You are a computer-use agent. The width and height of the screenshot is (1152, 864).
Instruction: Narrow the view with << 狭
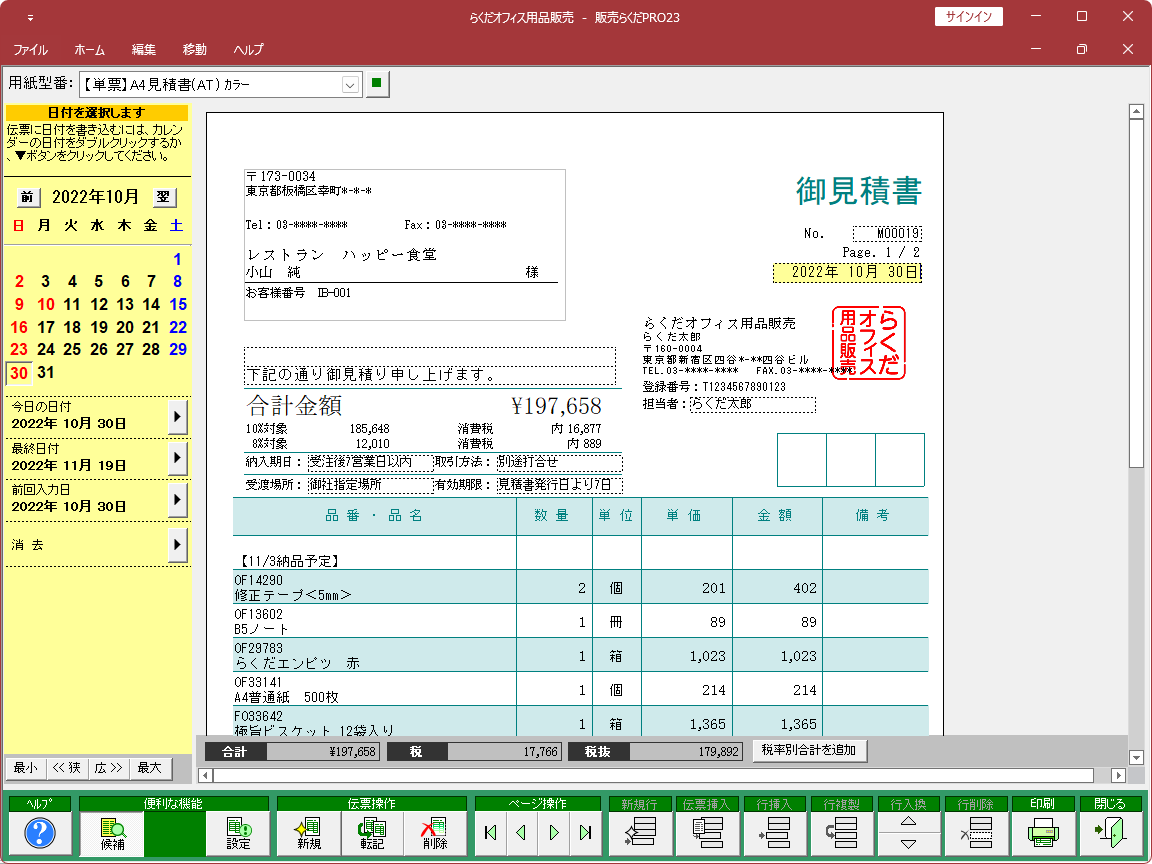68,768
